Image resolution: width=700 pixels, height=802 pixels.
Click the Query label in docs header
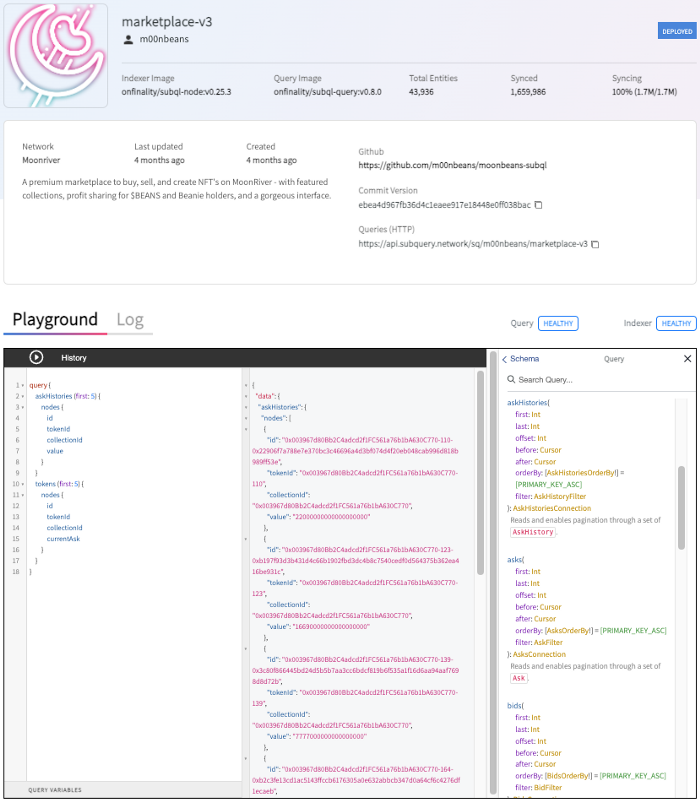click(x=614, y=359)
